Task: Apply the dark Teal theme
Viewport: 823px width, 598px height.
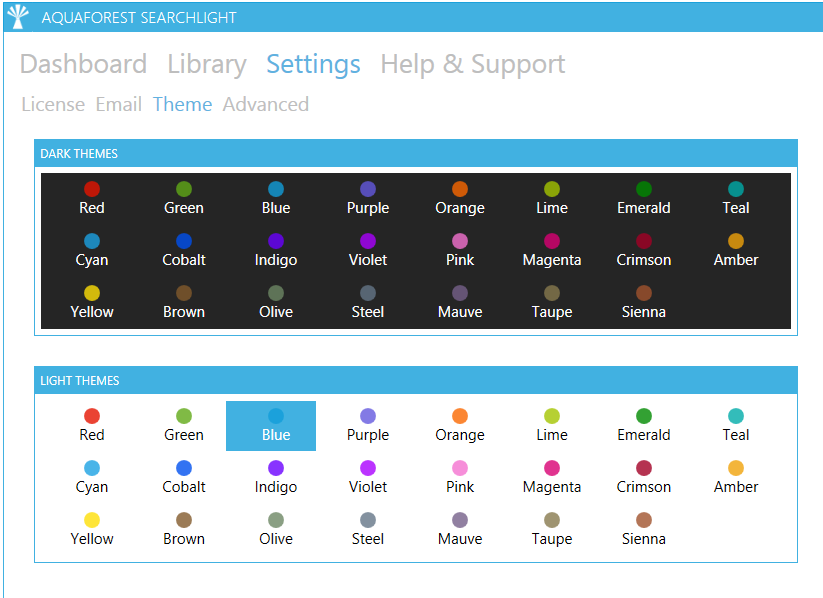Action: coord(735,197)
